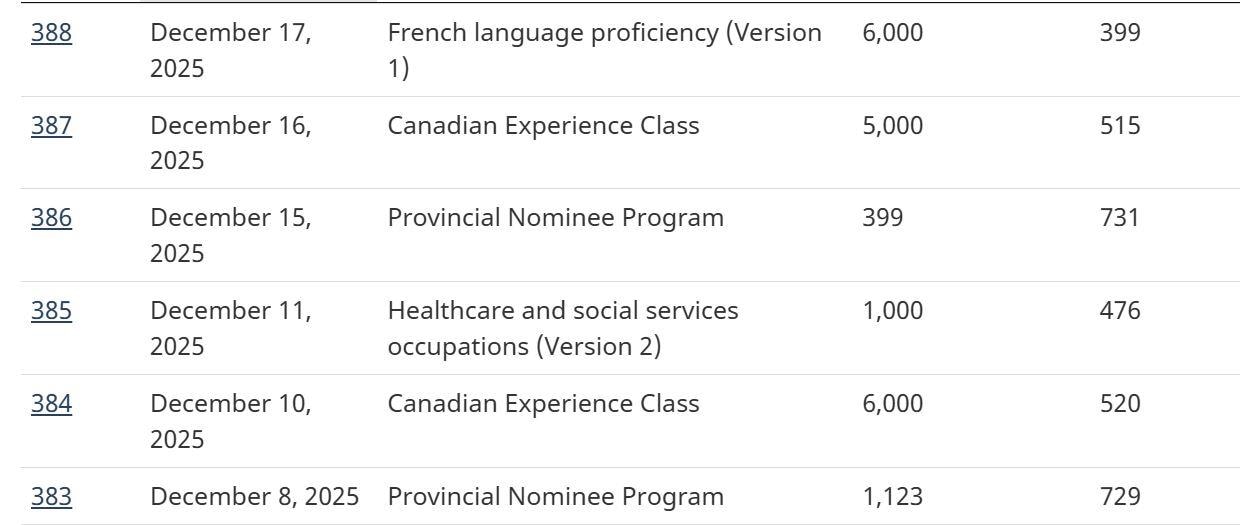Select the Healthcare and social services occupations cell
The height and width of the screenshot is (525, 1240).
(x=562, y=328)
